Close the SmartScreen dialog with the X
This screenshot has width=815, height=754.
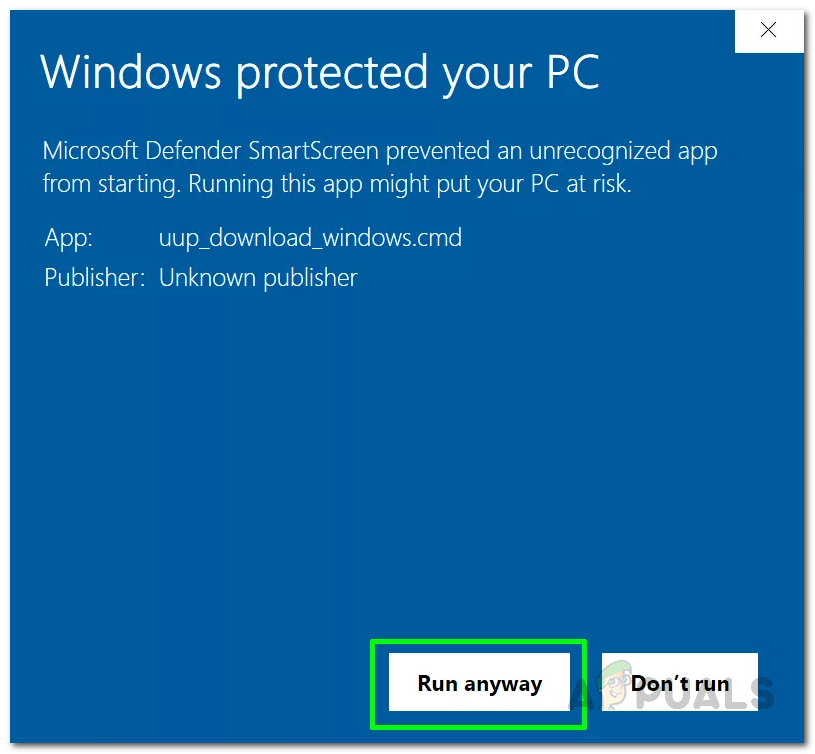coord(769,30)
